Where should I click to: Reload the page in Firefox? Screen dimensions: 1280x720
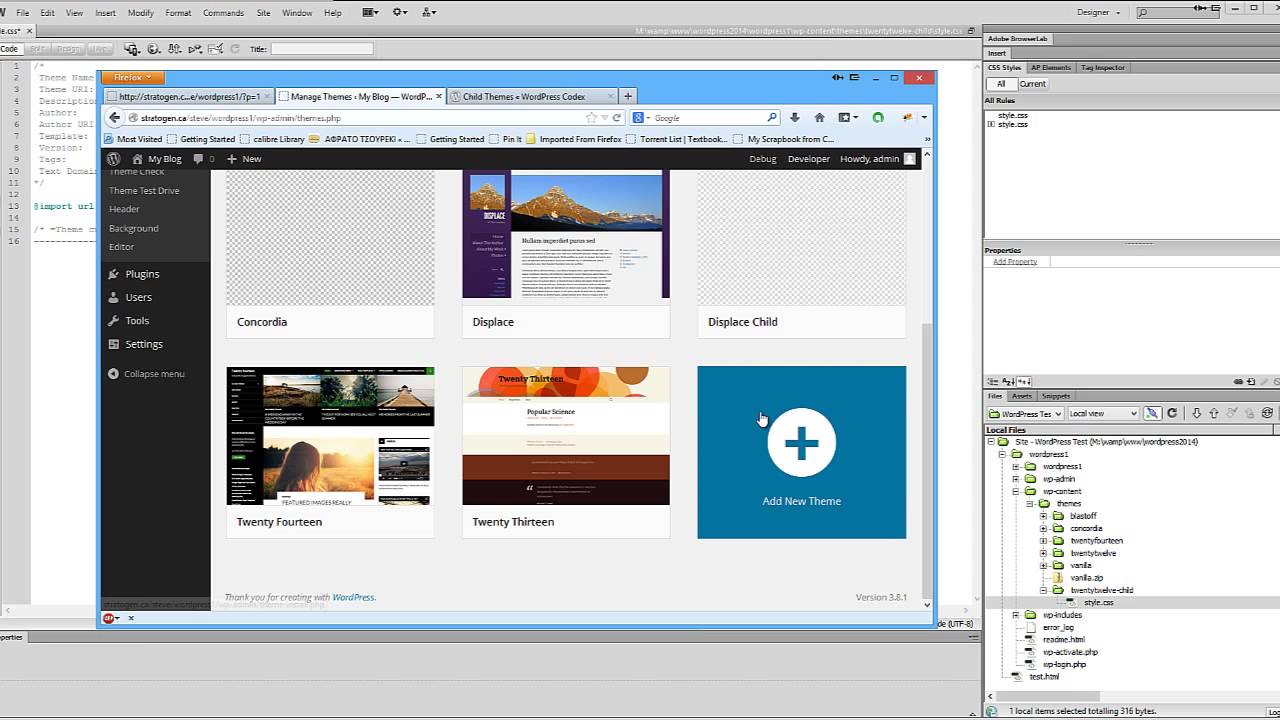[617, 118]
